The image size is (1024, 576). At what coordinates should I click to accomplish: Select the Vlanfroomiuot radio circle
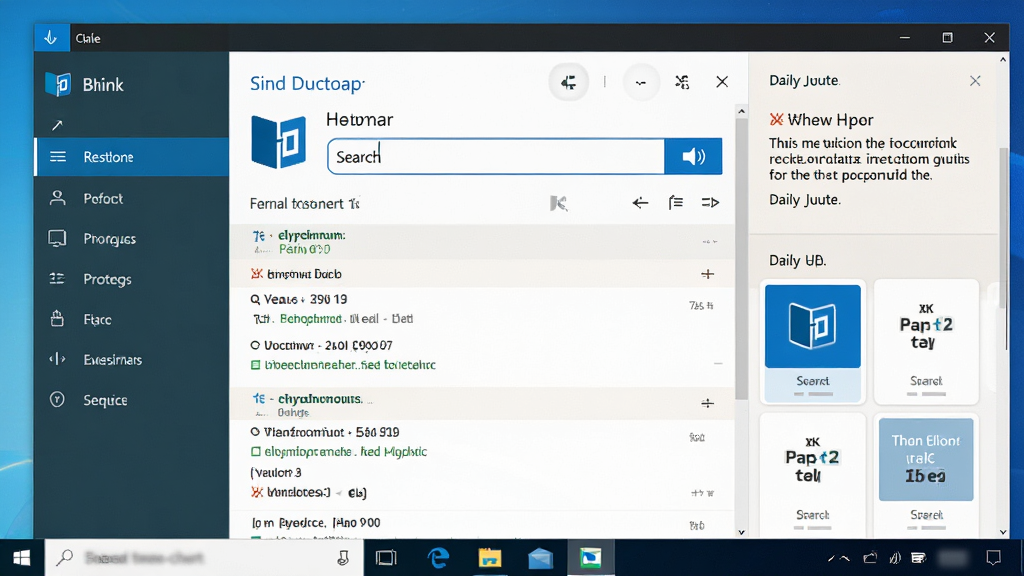[255, 432]
